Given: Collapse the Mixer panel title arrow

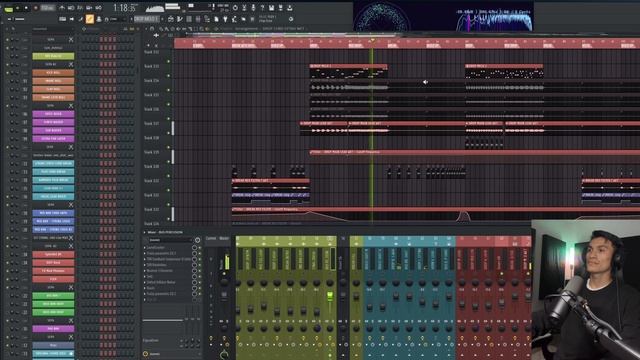Looking at the screenshot, I should tap(144, 232).
